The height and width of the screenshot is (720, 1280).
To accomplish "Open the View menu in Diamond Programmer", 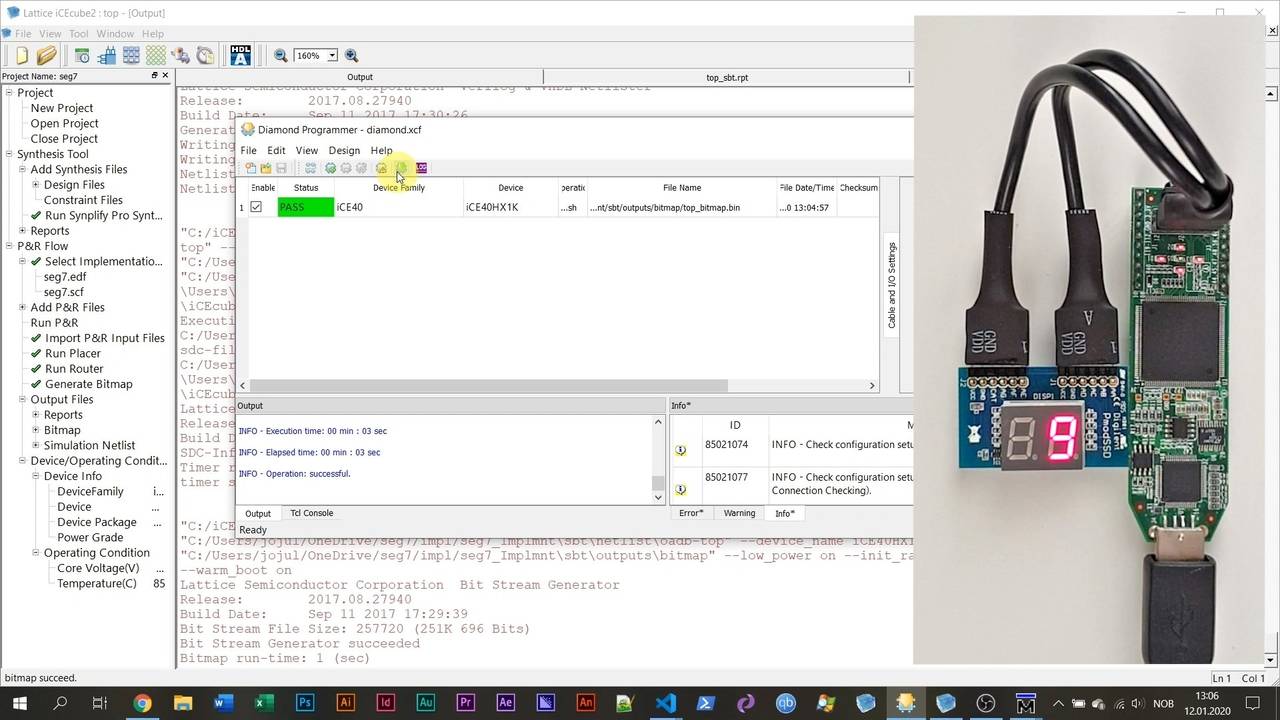I will [307, 150].
